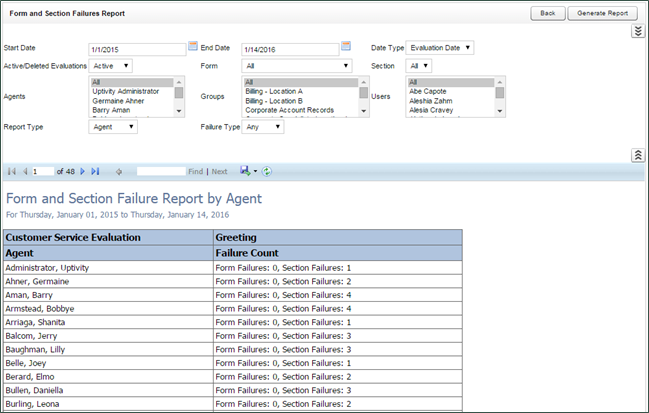Click the Find text search field
This screenshot has width=649, height=413.
[161, 171]
